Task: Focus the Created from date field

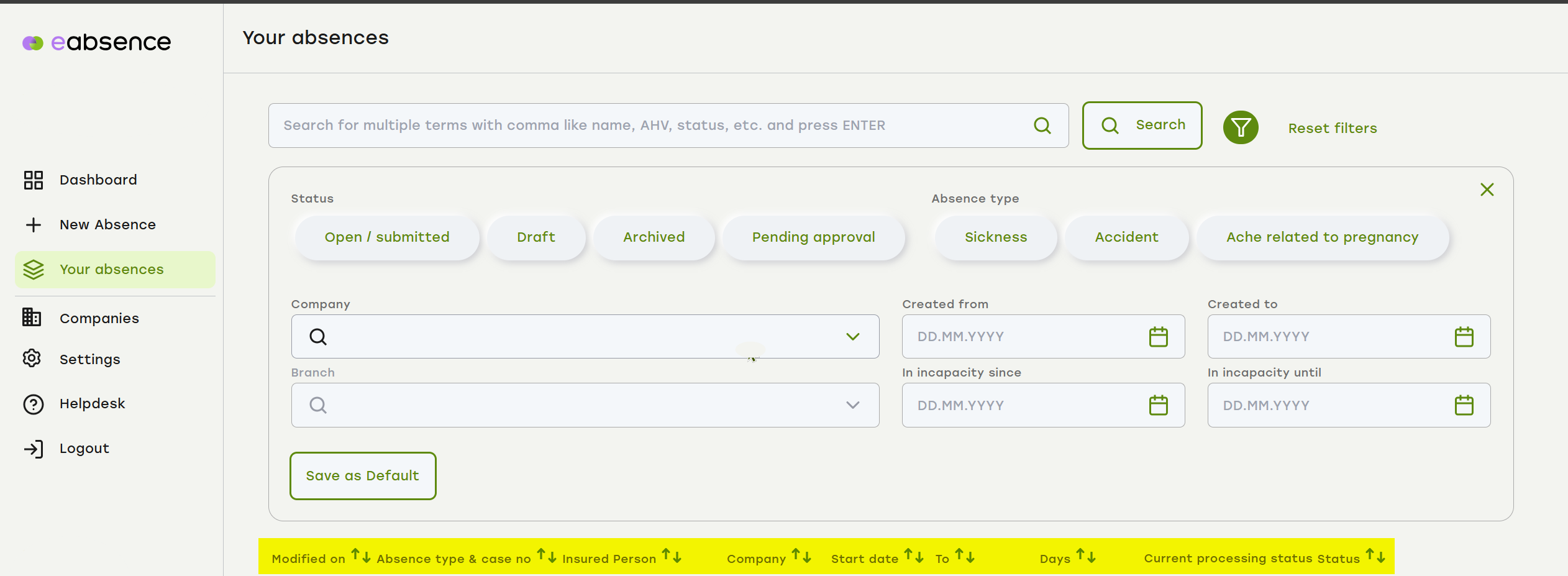Action: tap(1043, 337)
